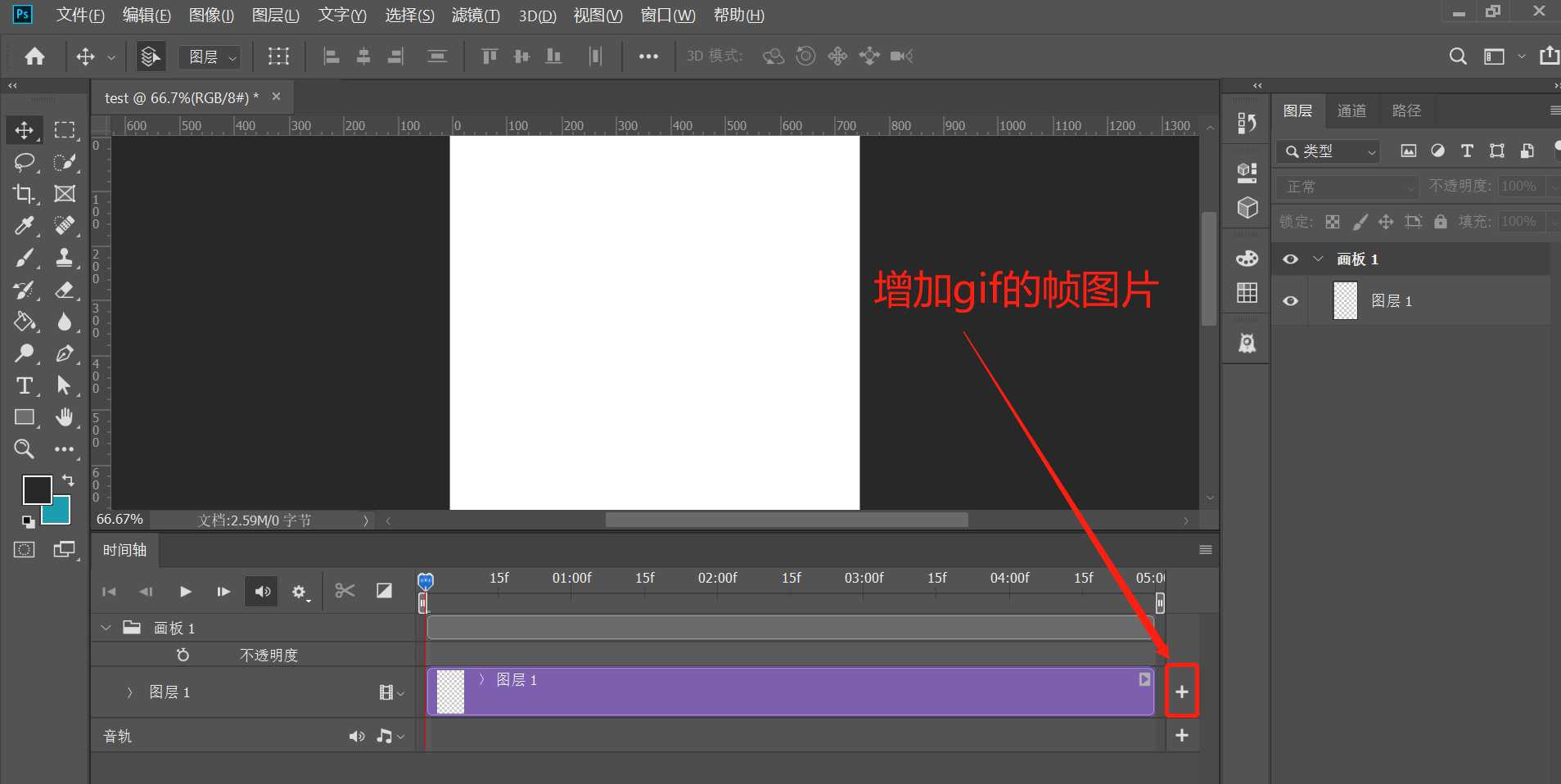Click the transition icon beside scissors
This screenshot has width=1561, height=784.
point(384,591)
